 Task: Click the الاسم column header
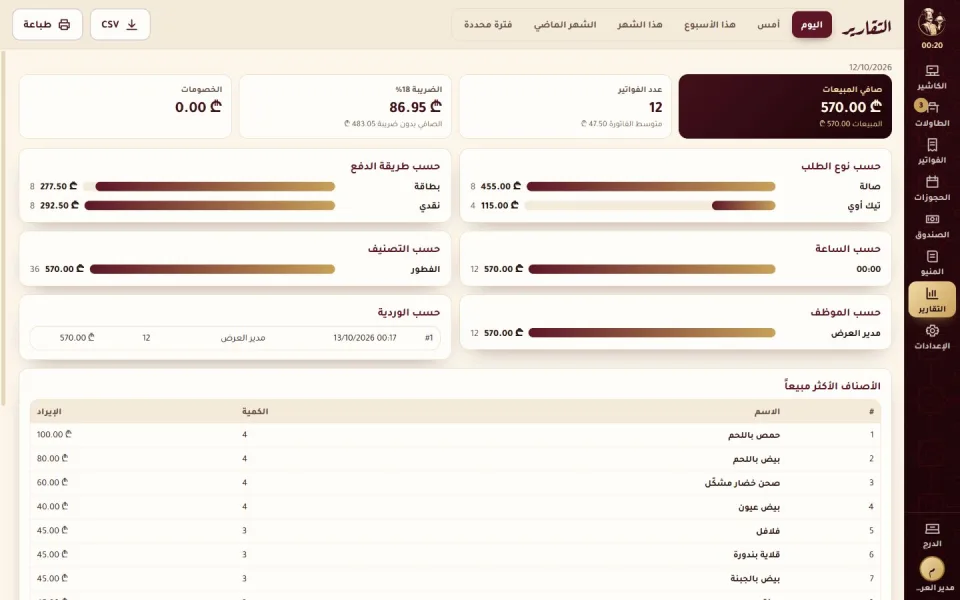(767, 411)
